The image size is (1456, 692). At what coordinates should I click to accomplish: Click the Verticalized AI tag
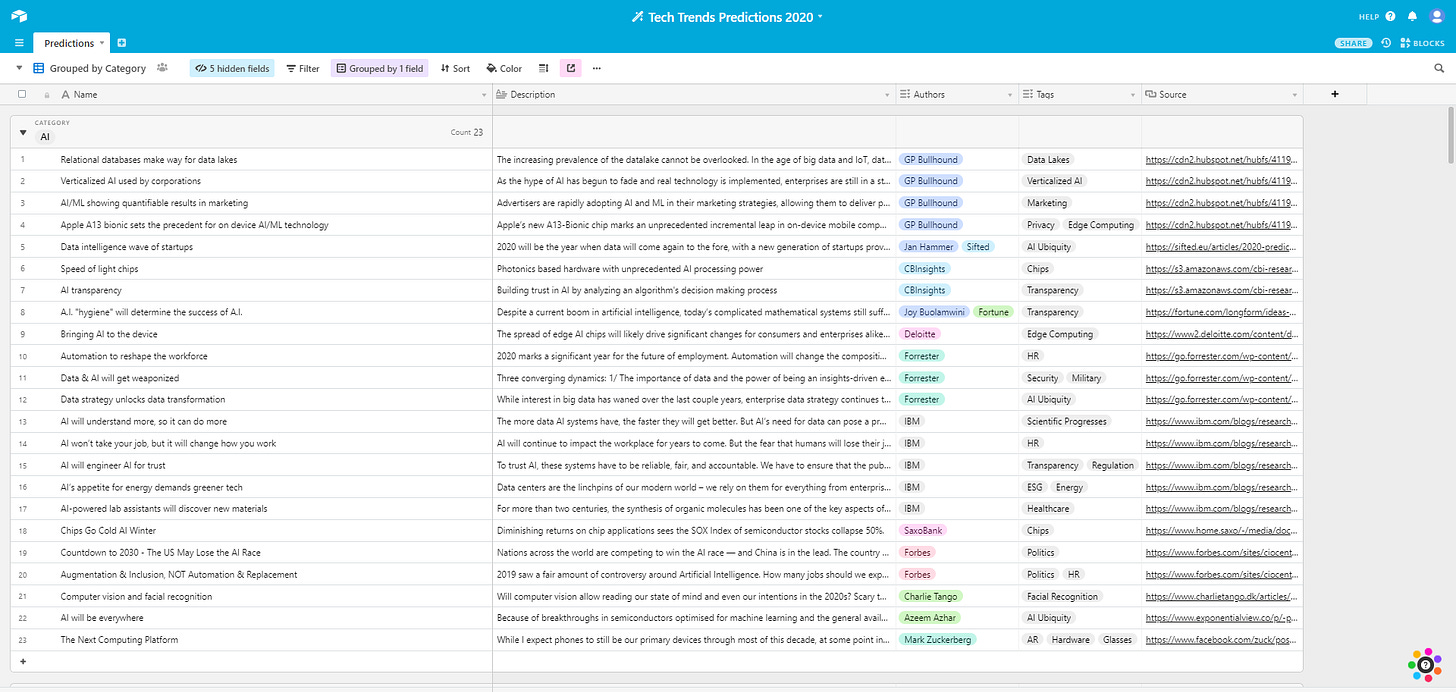click(x=1054, y=181)
